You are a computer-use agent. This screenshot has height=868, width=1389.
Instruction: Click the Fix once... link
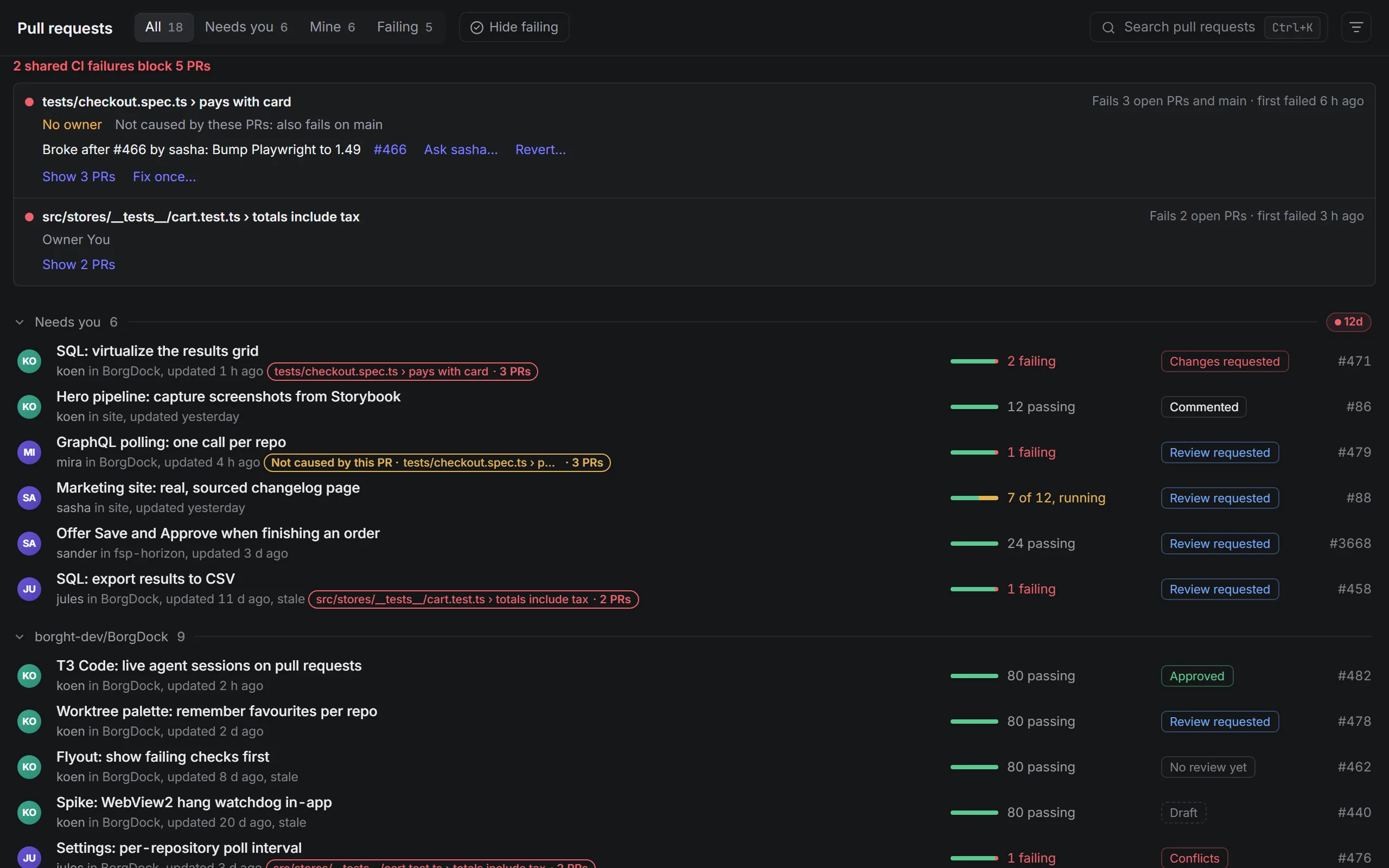coord(164,177)
